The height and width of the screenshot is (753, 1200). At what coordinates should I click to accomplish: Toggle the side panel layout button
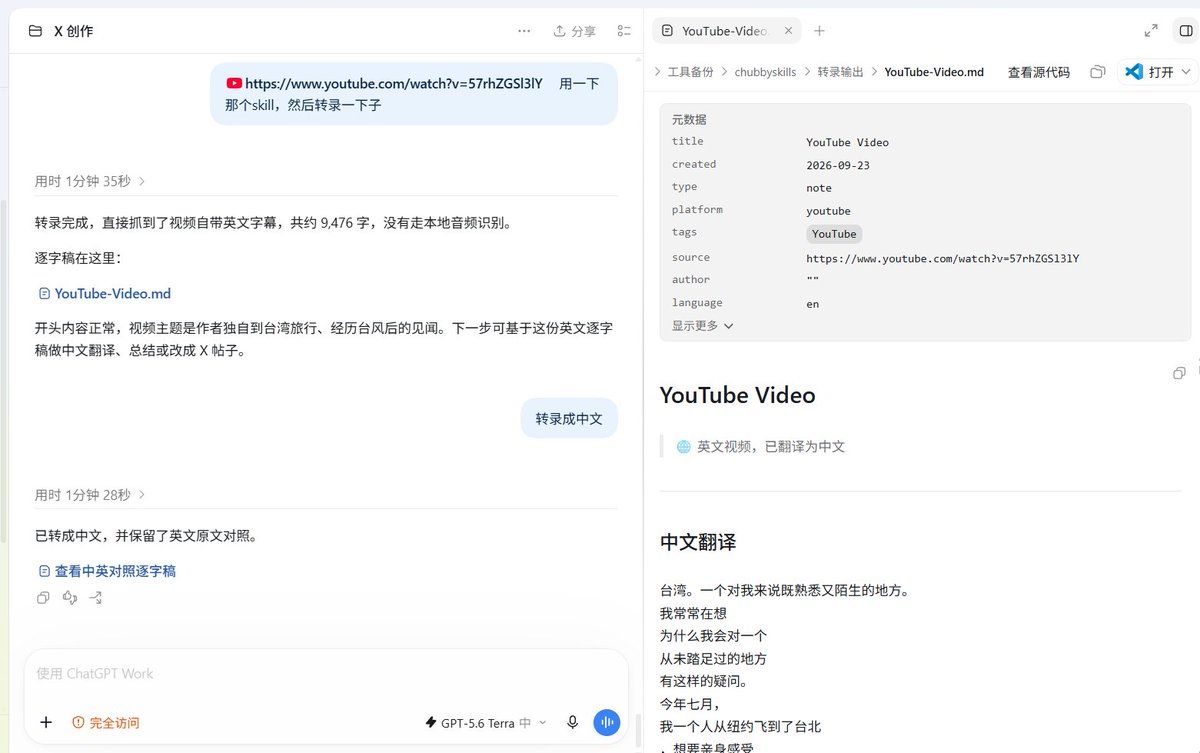pyautogui.click(x=1184, y=31)
